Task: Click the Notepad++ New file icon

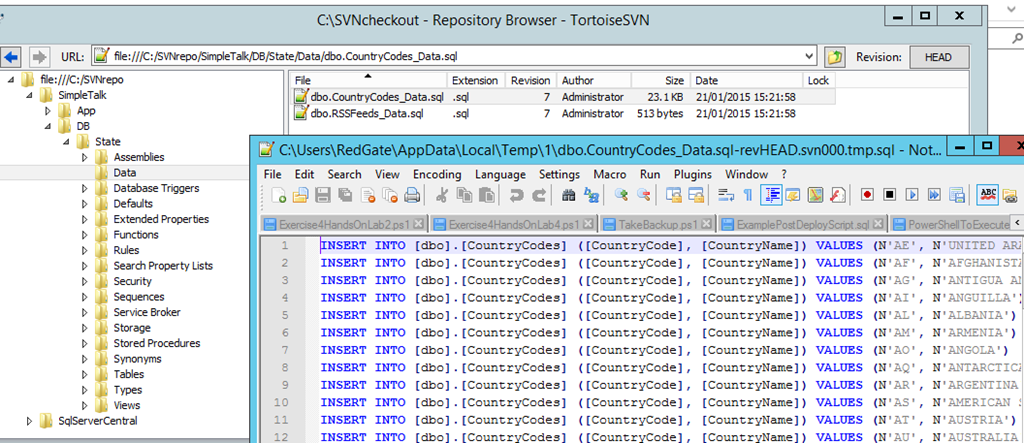Action: (276, 195)
